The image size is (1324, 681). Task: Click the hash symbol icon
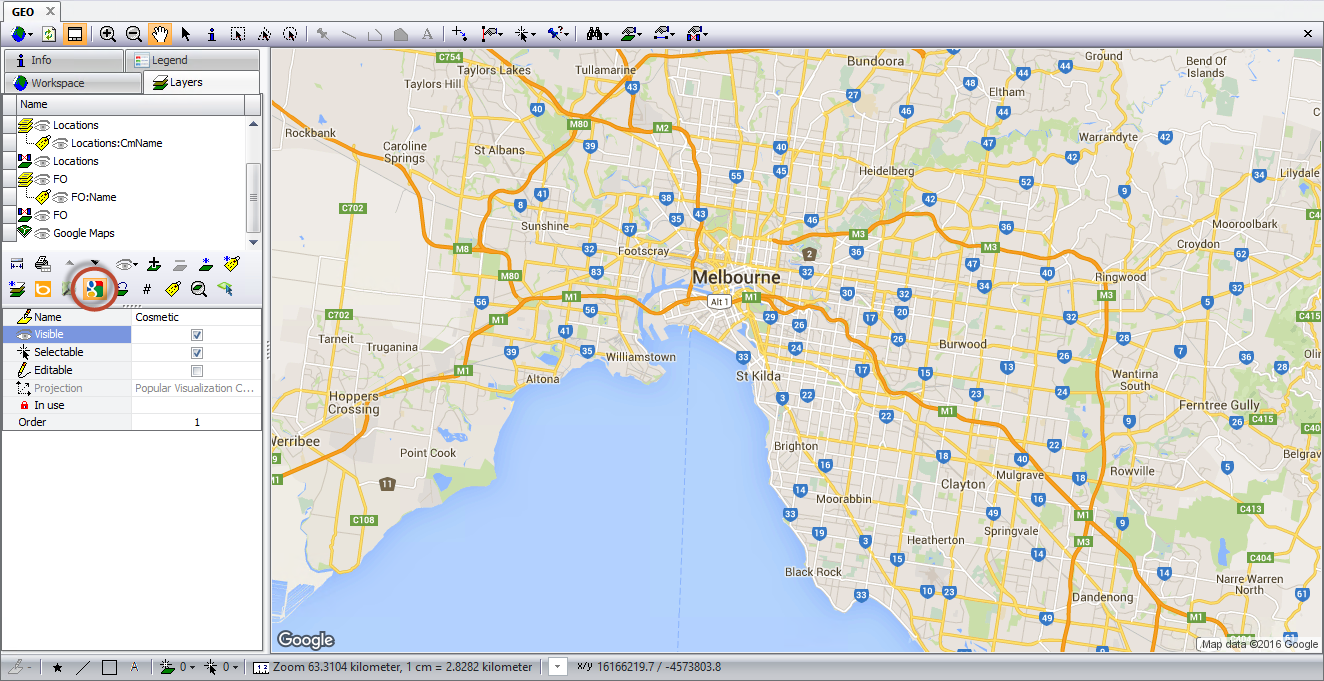tap(147, 289)
